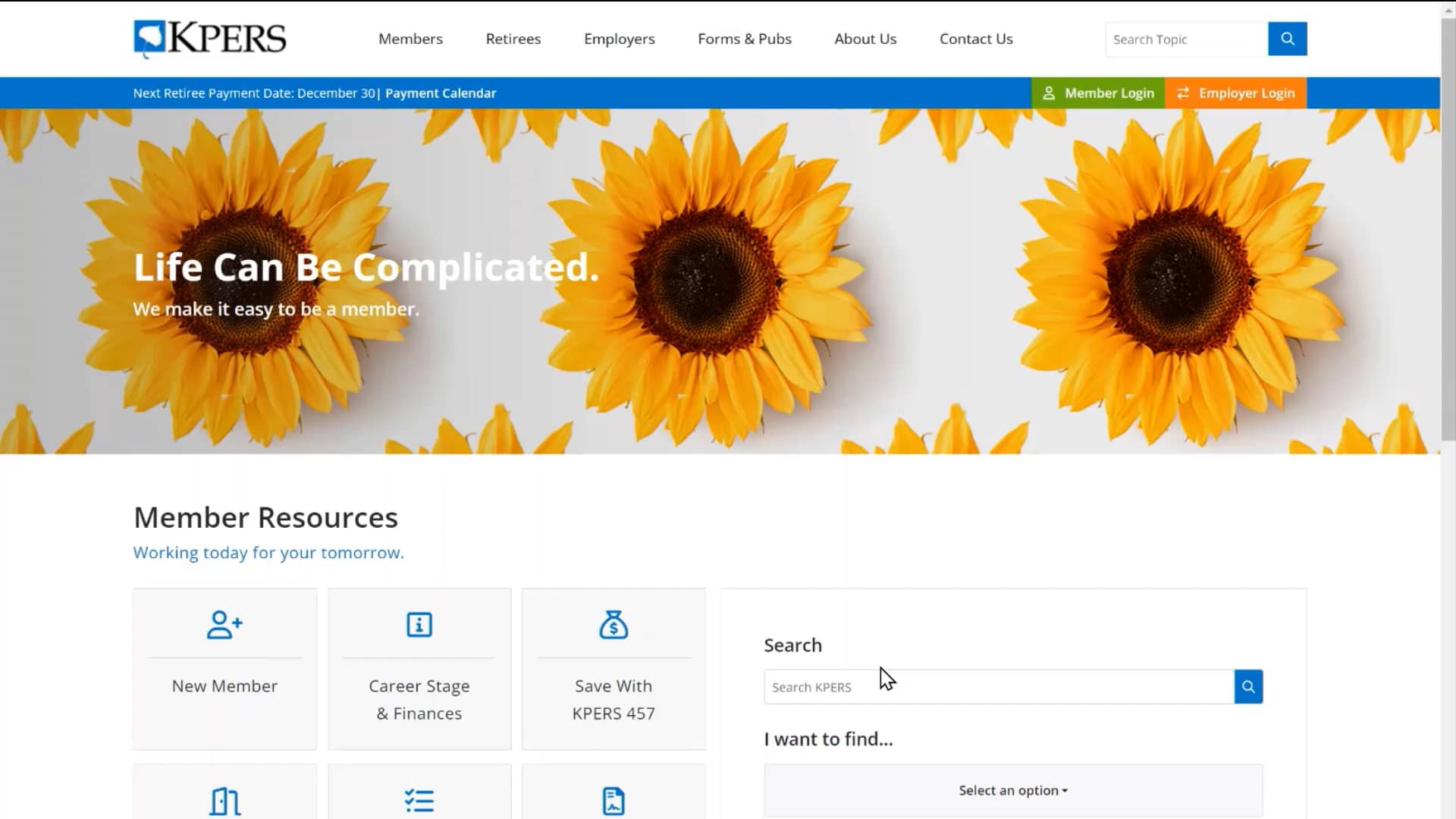Select the Save With KPERS 457 money bag icon
Image resolution: width=1456 pixels, height=819 pixels.
[613, 624]
